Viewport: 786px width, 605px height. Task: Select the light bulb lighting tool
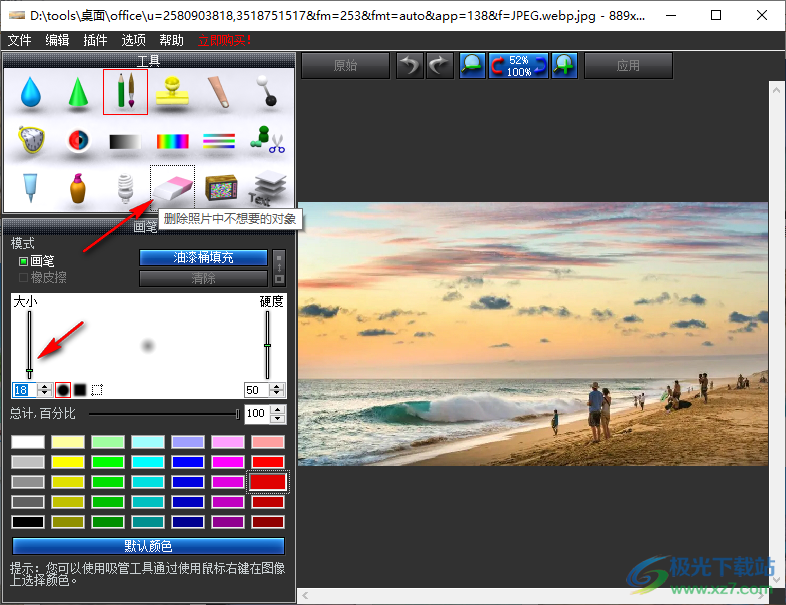[125, 188]
